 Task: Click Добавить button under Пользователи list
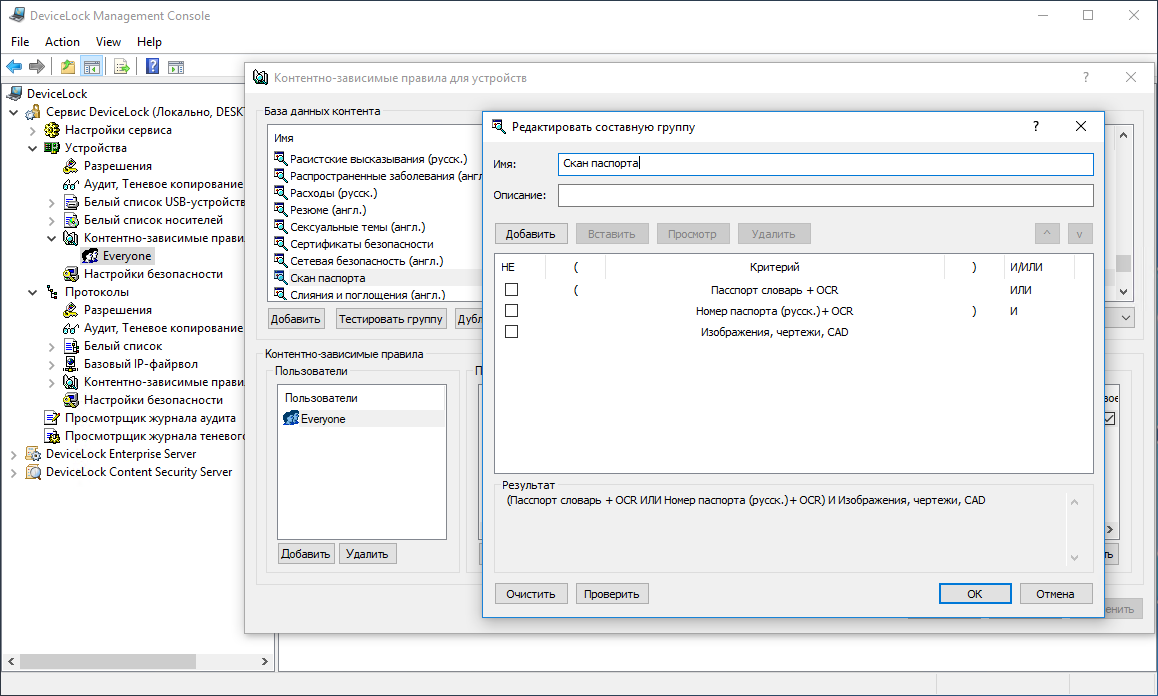click(306, 553)
